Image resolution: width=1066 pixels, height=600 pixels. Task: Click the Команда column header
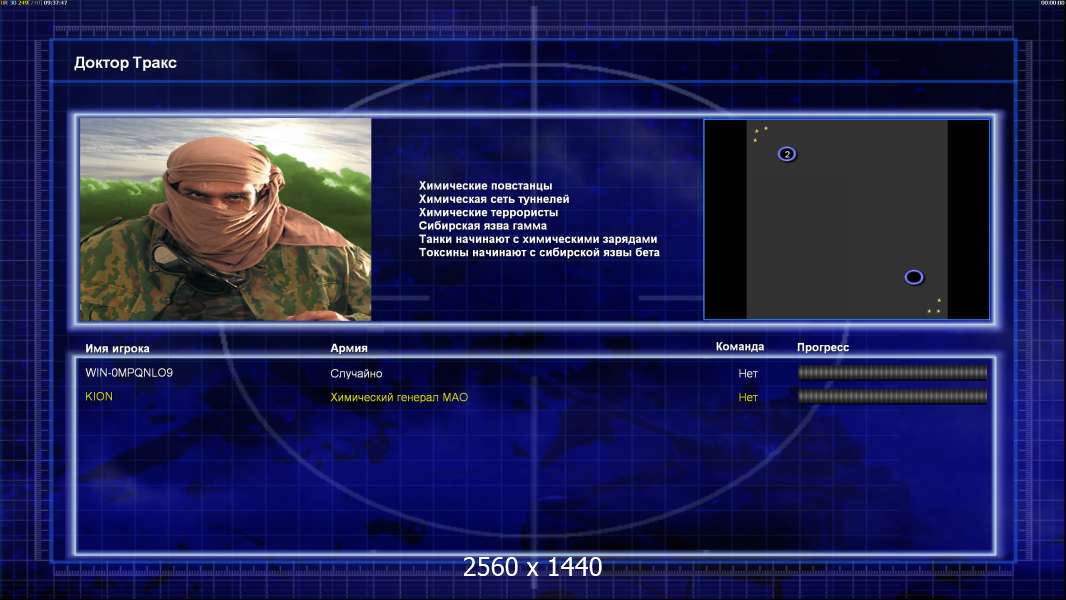(x=740, y=347)
